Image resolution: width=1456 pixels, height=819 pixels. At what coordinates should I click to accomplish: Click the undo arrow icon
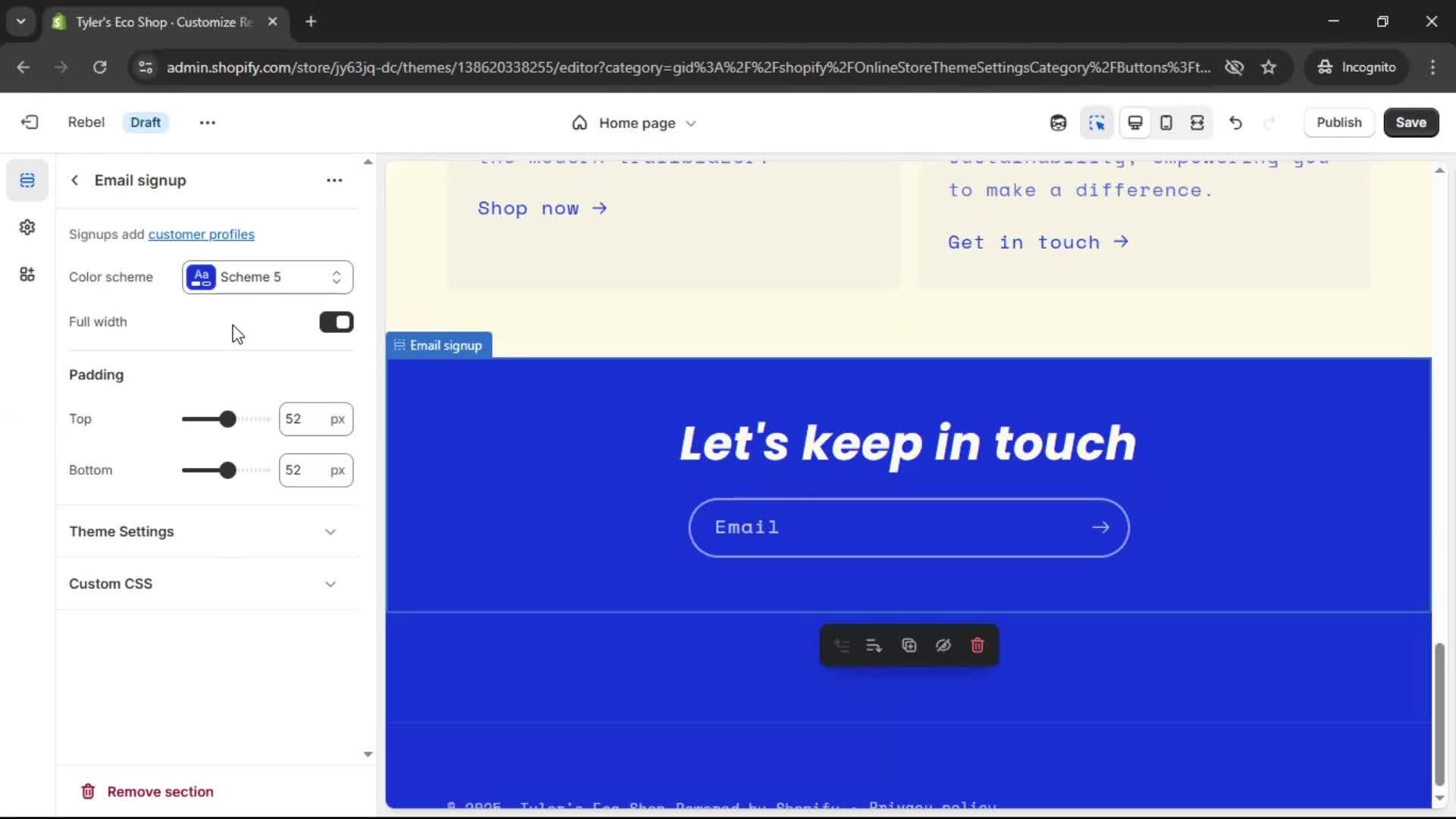[x=1235, y=123]
